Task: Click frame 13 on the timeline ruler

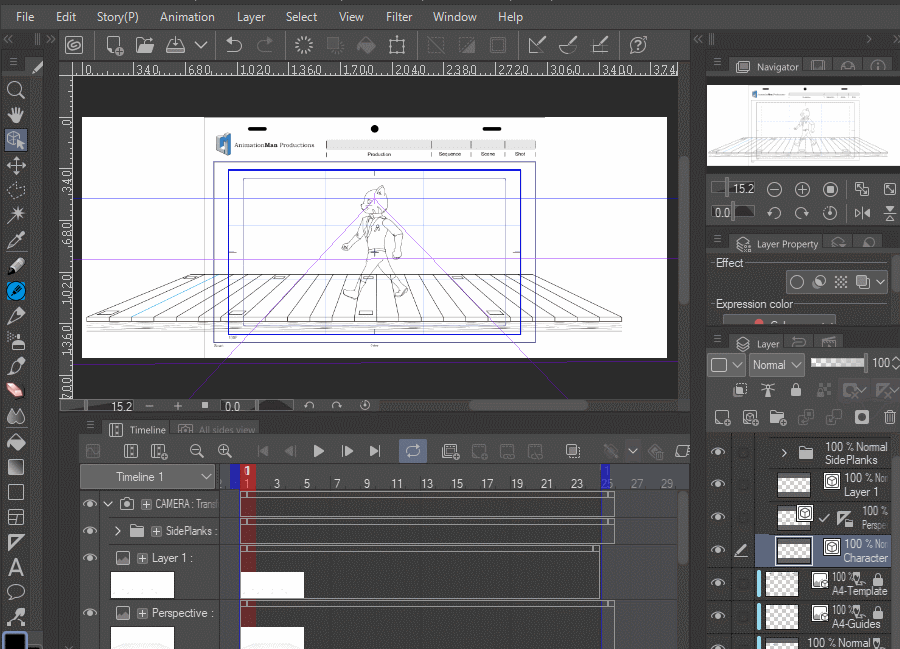Action: click(427, 484)
